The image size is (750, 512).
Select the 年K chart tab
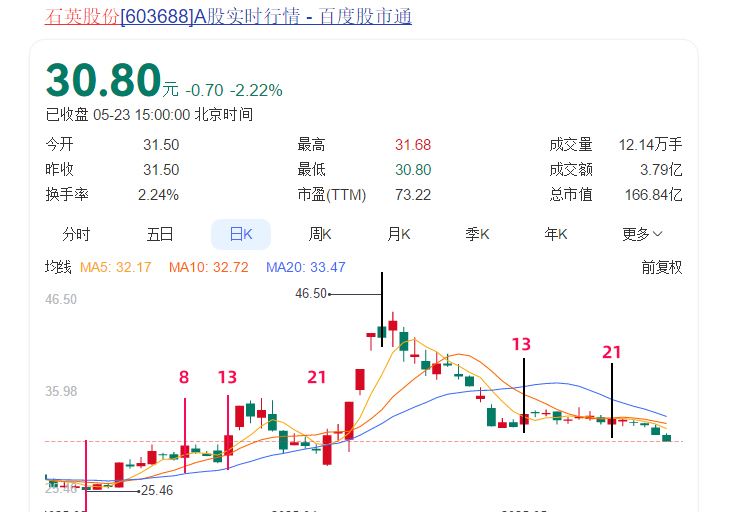(x=556, y=234)
